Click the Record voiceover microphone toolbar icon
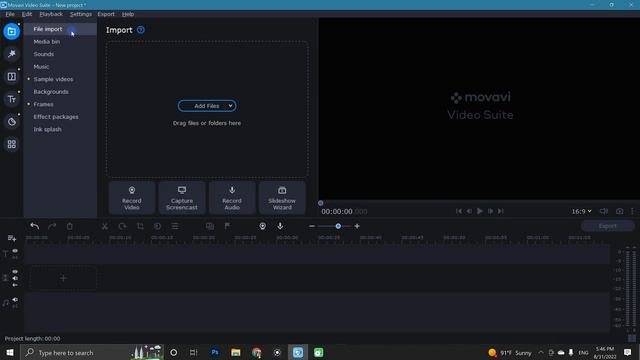Screen dimensions: 640x360 [280, 226]
